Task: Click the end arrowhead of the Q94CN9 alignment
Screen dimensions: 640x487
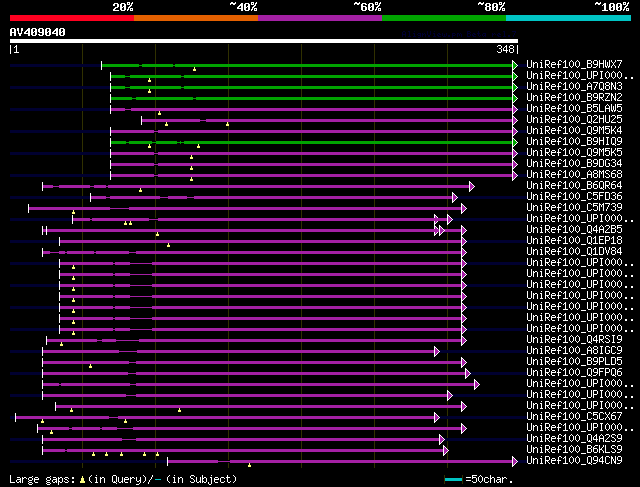Action: coord(515,462)
